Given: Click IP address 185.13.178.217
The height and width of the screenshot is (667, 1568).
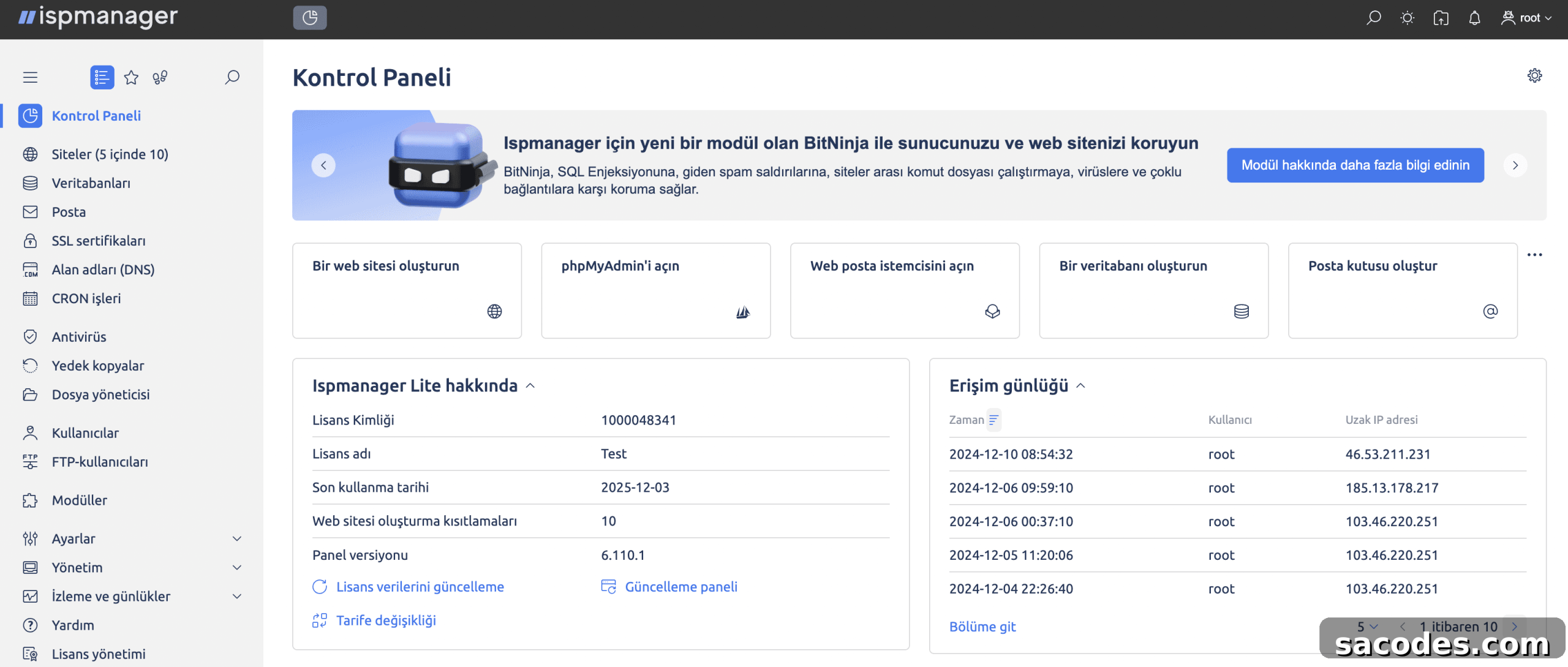Looking at the screenshot, I should (1392, 488).
